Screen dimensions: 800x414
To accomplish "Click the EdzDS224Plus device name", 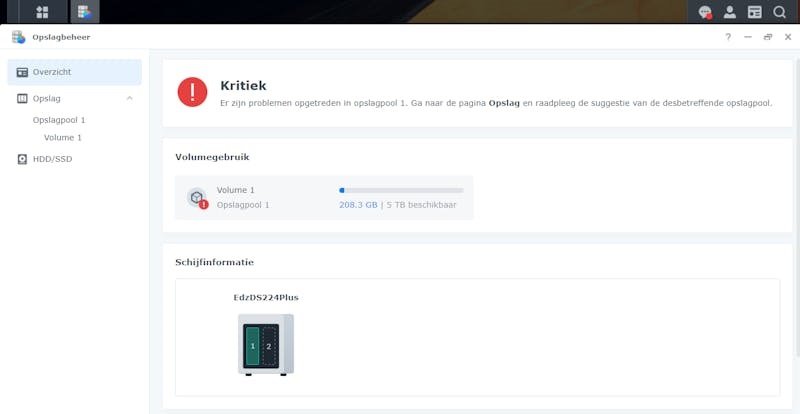I will coord(266,298).
